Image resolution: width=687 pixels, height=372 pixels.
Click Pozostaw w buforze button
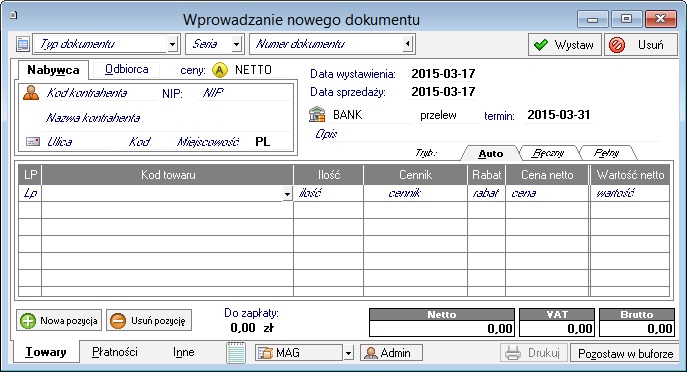625,353
